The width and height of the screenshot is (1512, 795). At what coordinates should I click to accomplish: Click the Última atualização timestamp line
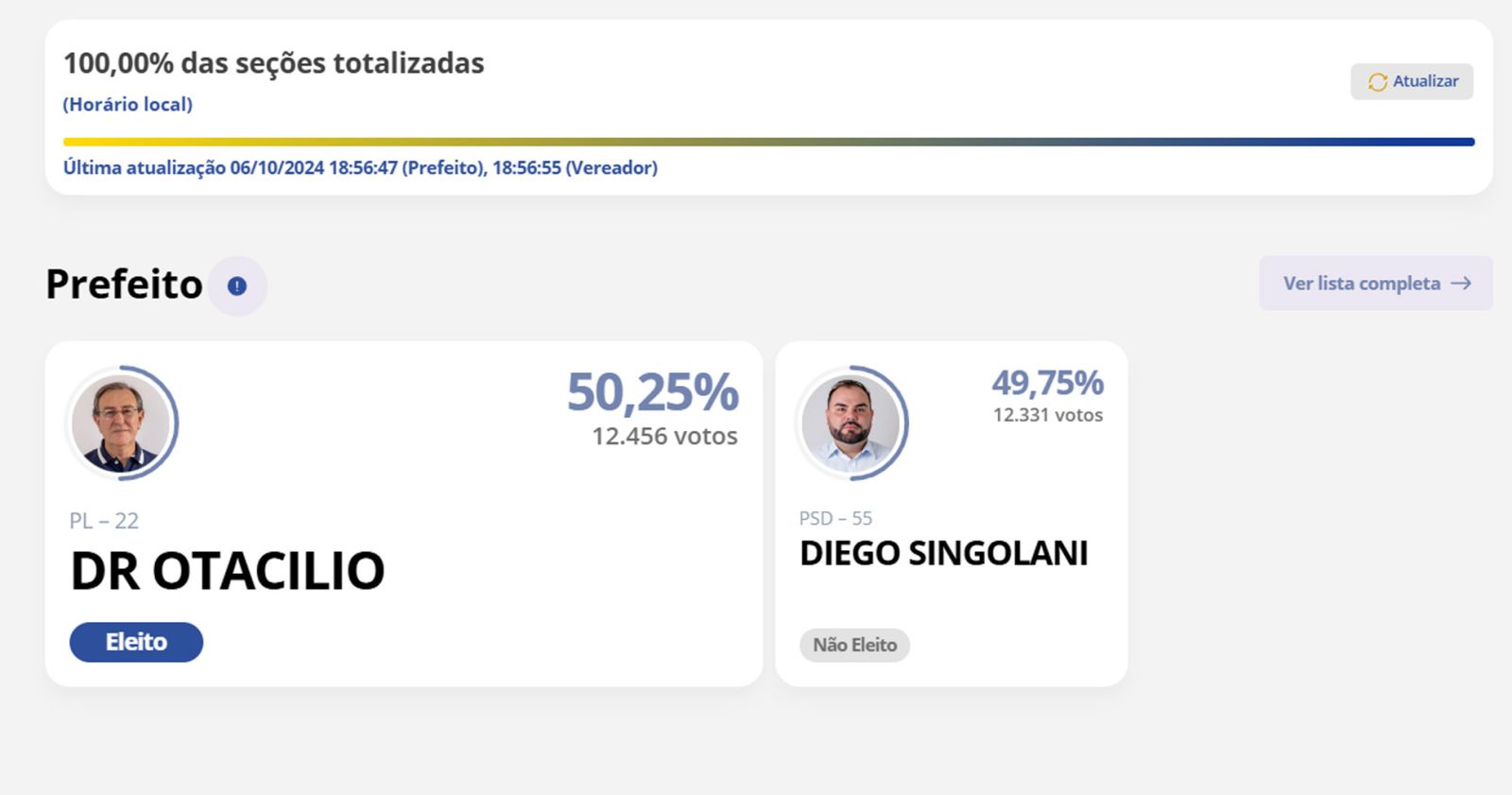[360, 168]
